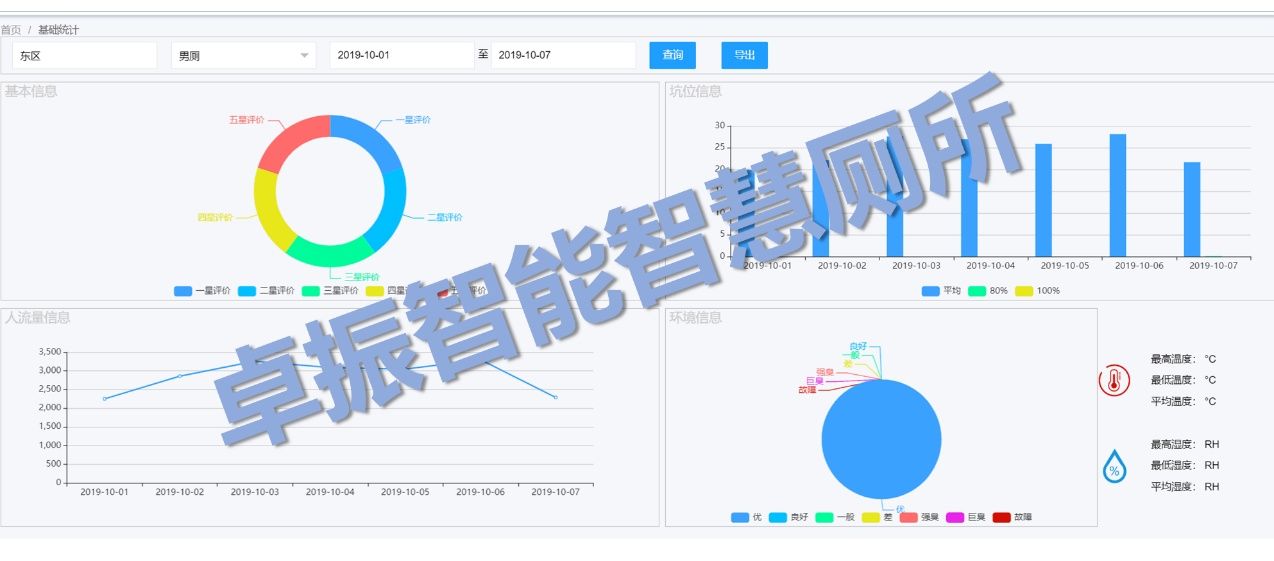Toggle 二星评价 series in donut legend
The height and width of the screenshot is (561, 1274).
[247, 291]
